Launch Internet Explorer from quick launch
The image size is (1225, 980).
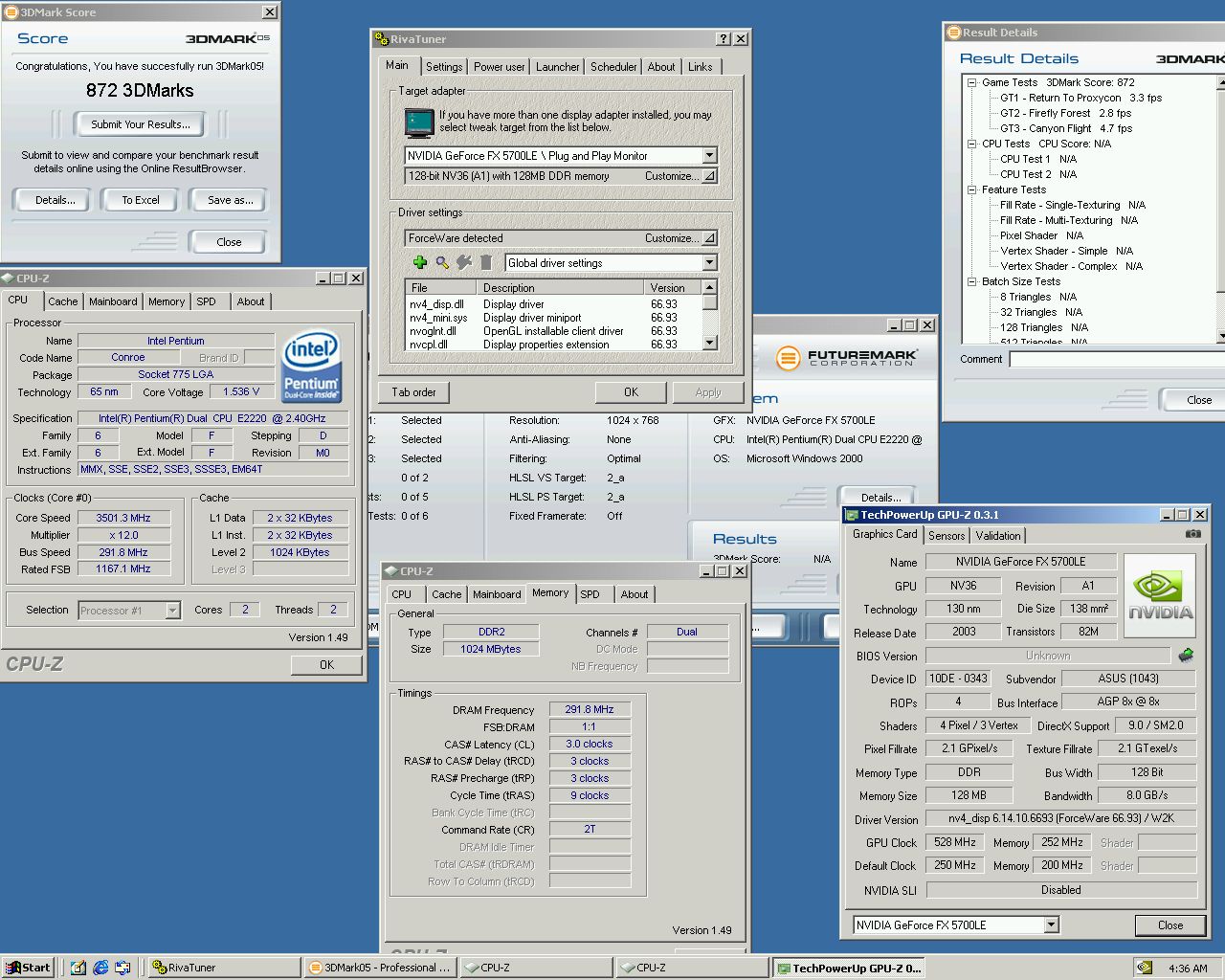coord(100,968)
